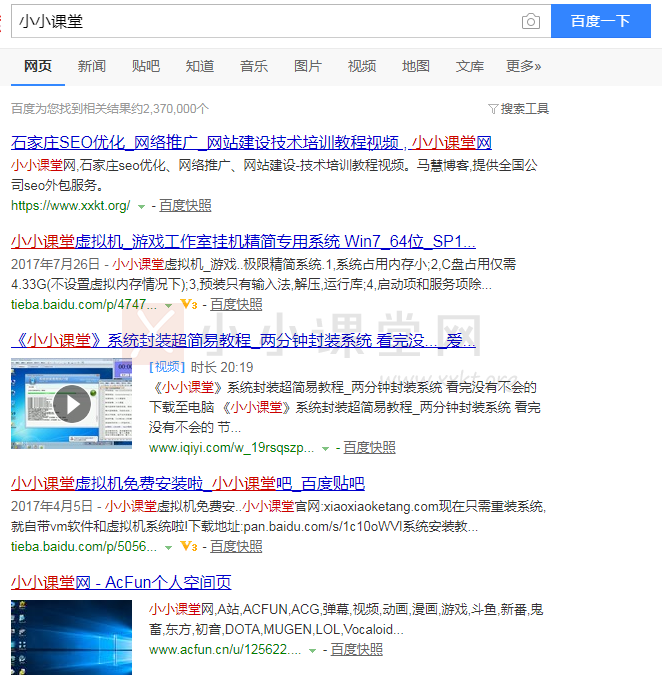Expand dropdown arrow after acfun URL
662x682 pixels.
coord(312,651)
